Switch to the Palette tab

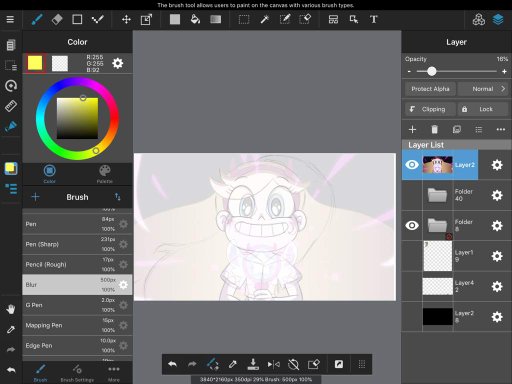pos(105,174)
